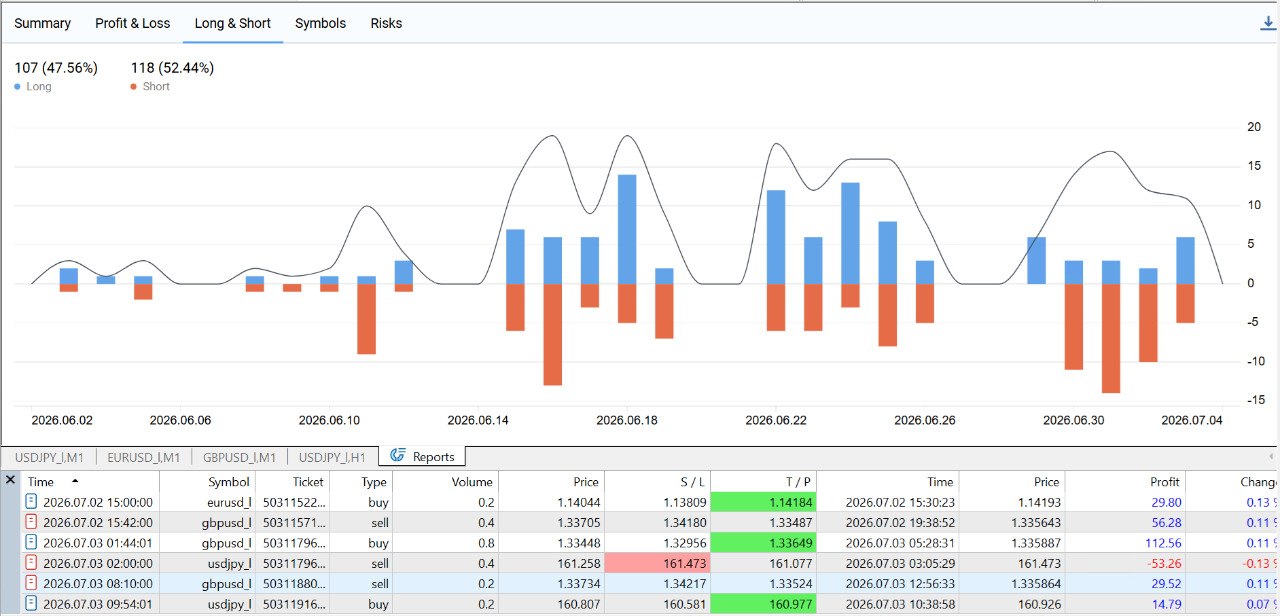Select the green T/P cell 1.14184
The width and height of the screenshot is (1280, 616).
point(764,502)
